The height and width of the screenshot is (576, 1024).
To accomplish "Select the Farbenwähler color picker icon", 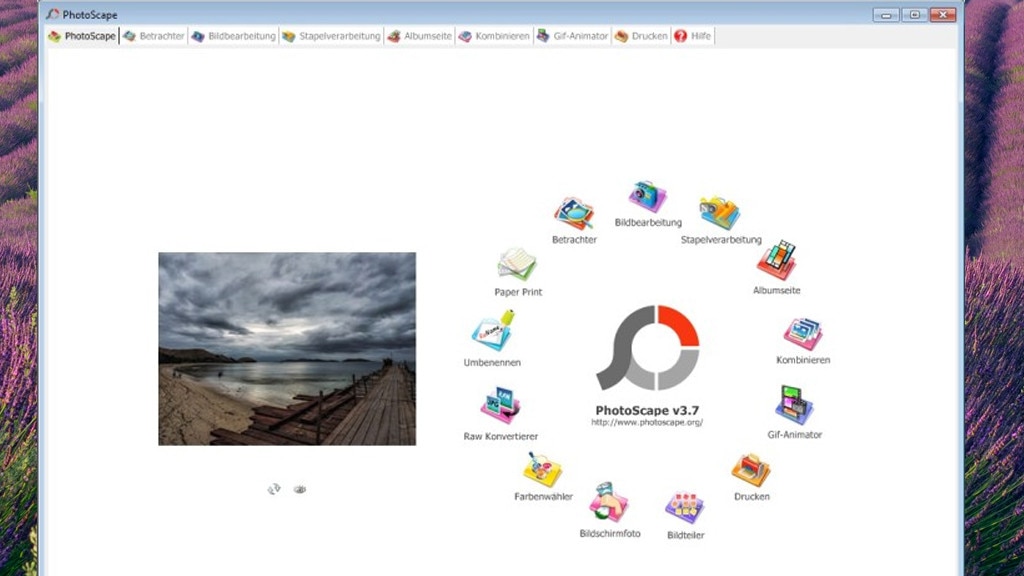I will (543, 470).
